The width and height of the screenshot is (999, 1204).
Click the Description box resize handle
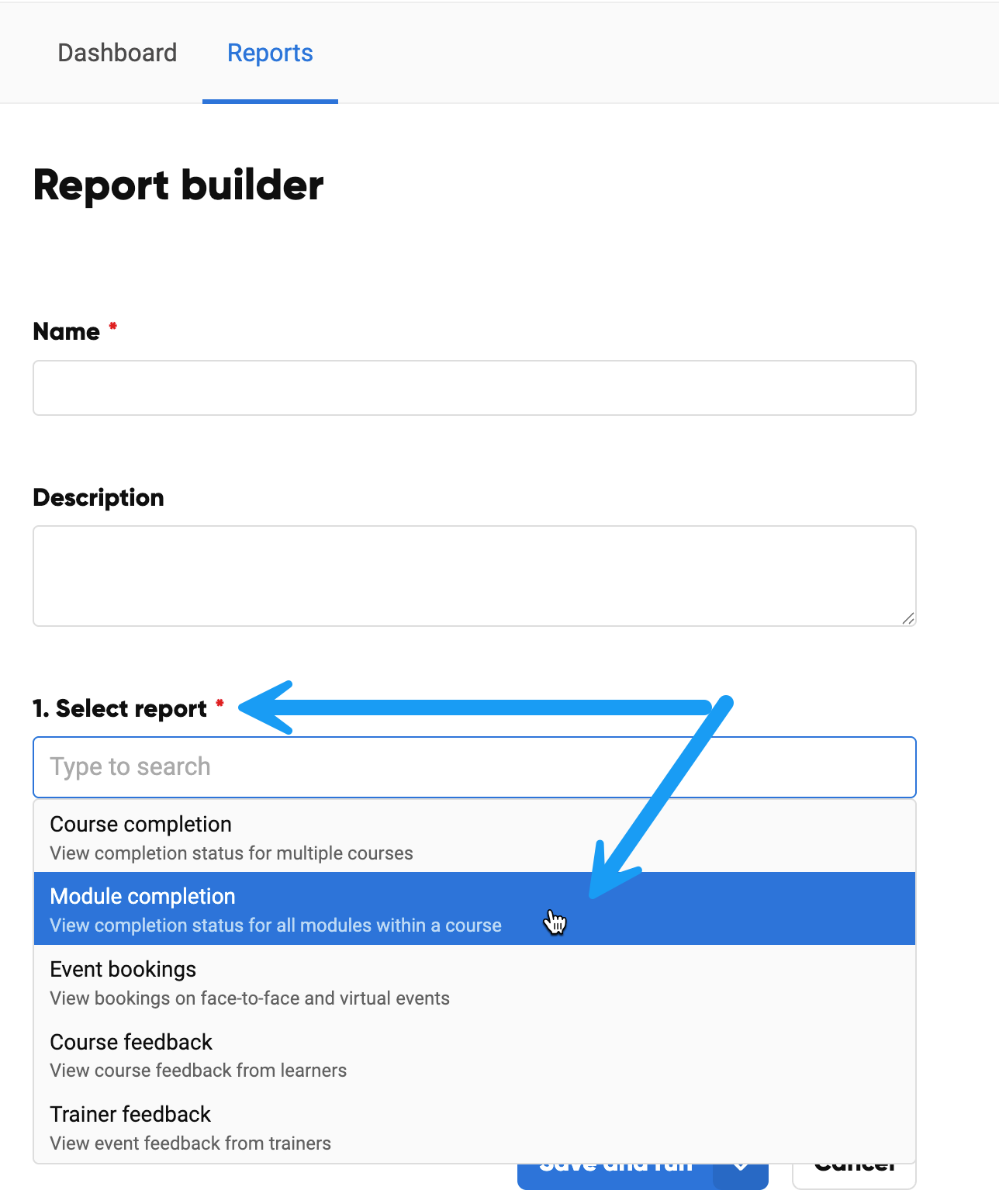click(x=909, y=618)
